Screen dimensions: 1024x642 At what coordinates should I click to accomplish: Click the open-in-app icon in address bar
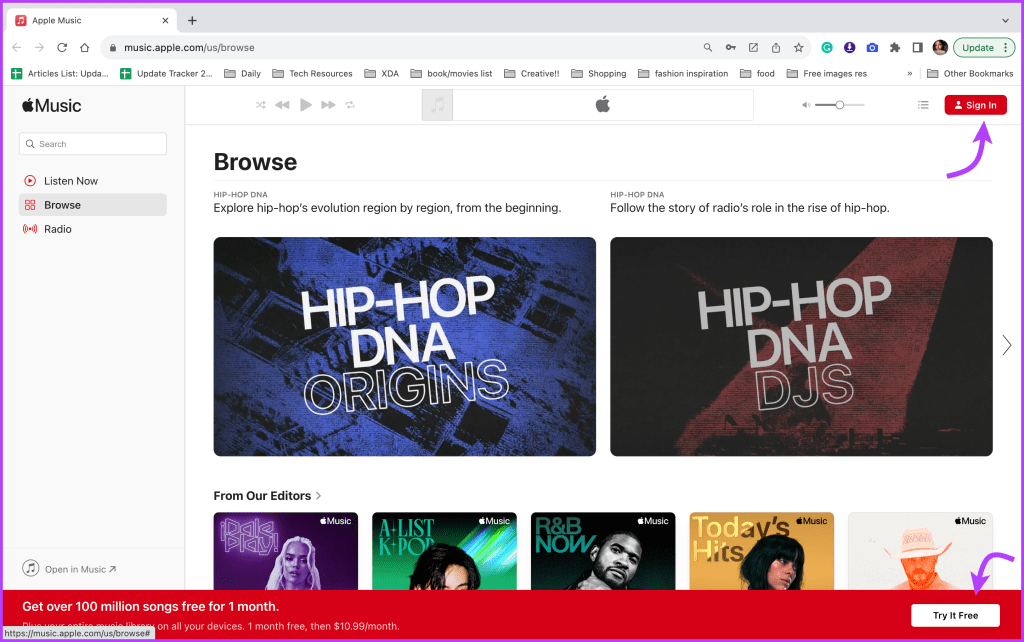click(753, 48)
